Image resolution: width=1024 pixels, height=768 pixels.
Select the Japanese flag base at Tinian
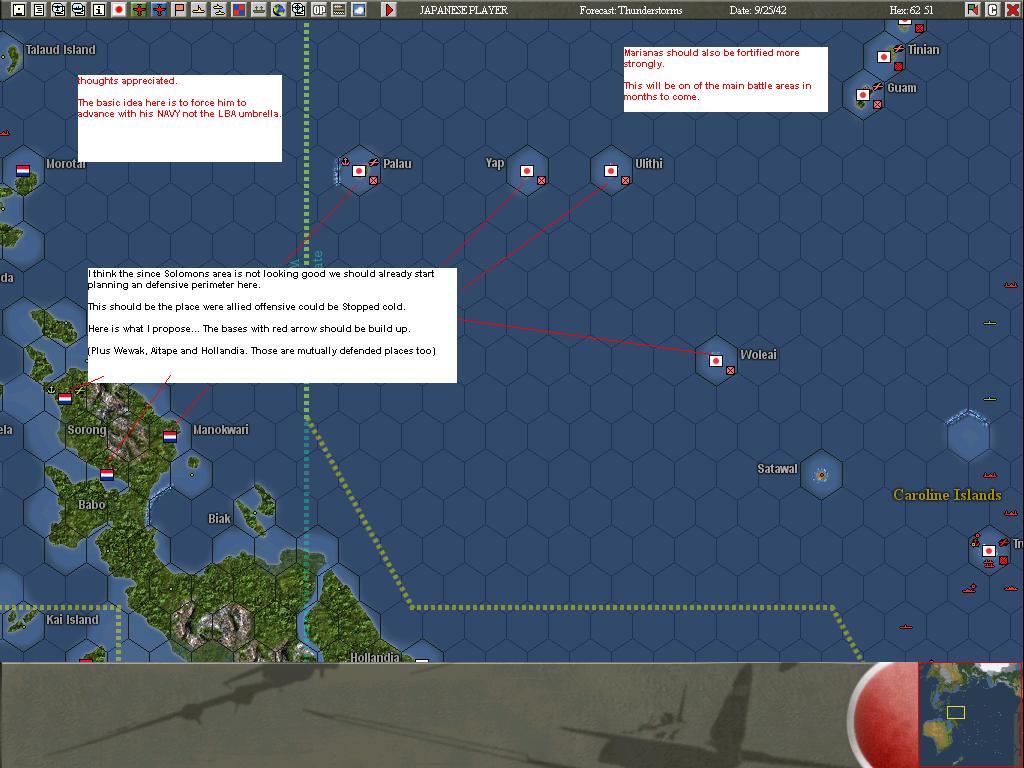click(x=884, y=57)
